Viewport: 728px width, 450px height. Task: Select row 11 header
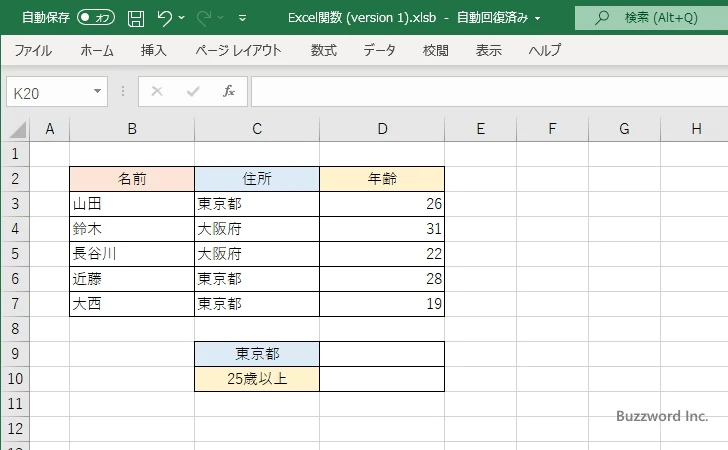click(x=15, y=404)
